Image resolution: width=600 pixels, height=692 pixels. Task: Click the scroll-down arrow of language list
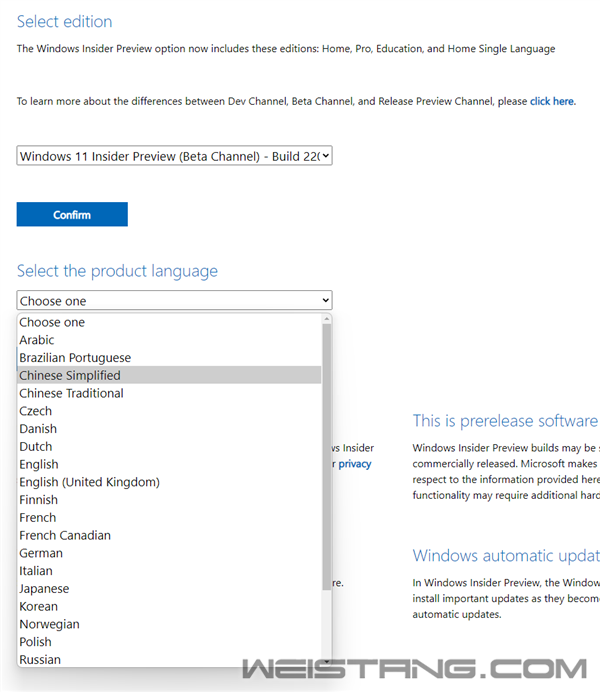(326, 662)
